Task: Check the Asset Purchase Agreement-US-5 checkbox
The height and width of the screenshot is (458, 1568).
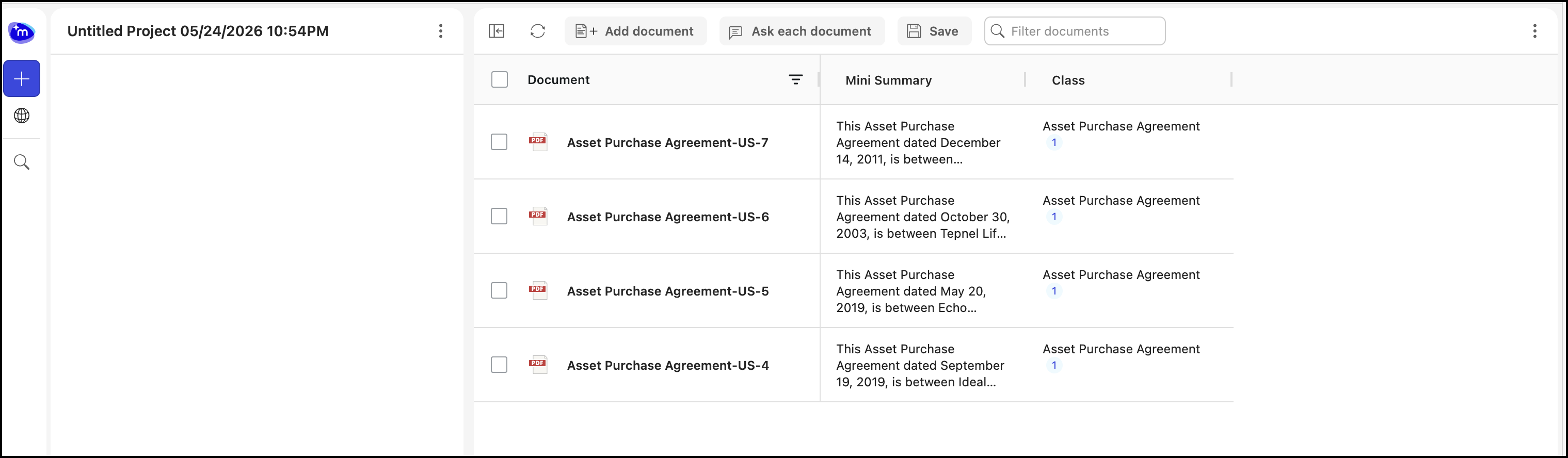Action: (x=499, y=290)
